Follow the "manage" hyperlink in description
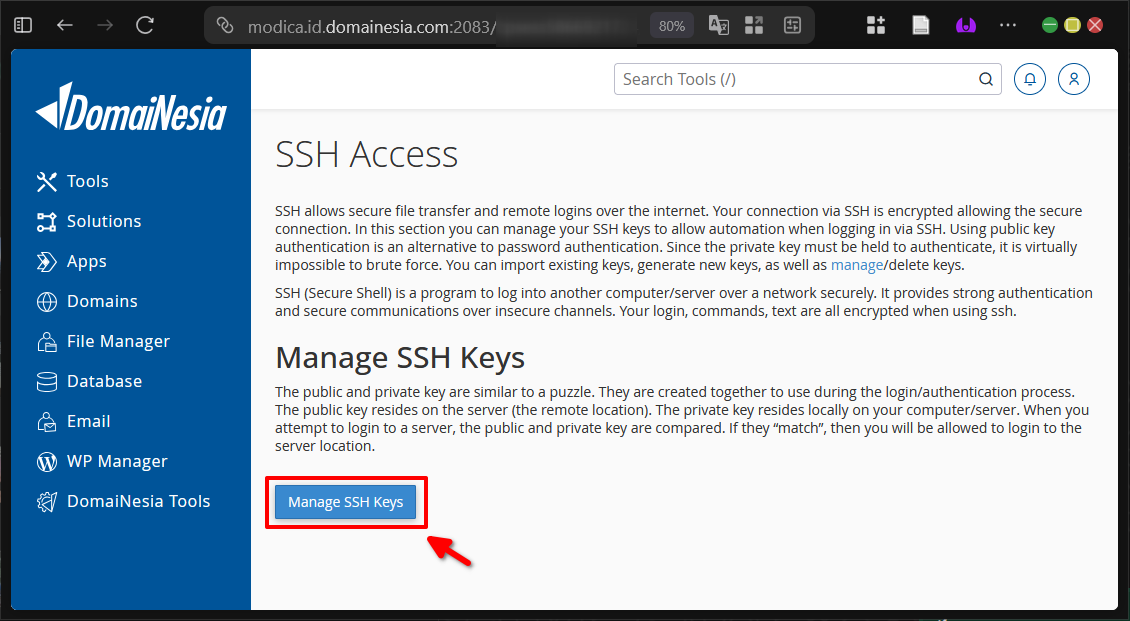Viewport: 1130px width, 621px height. [857, 265]
